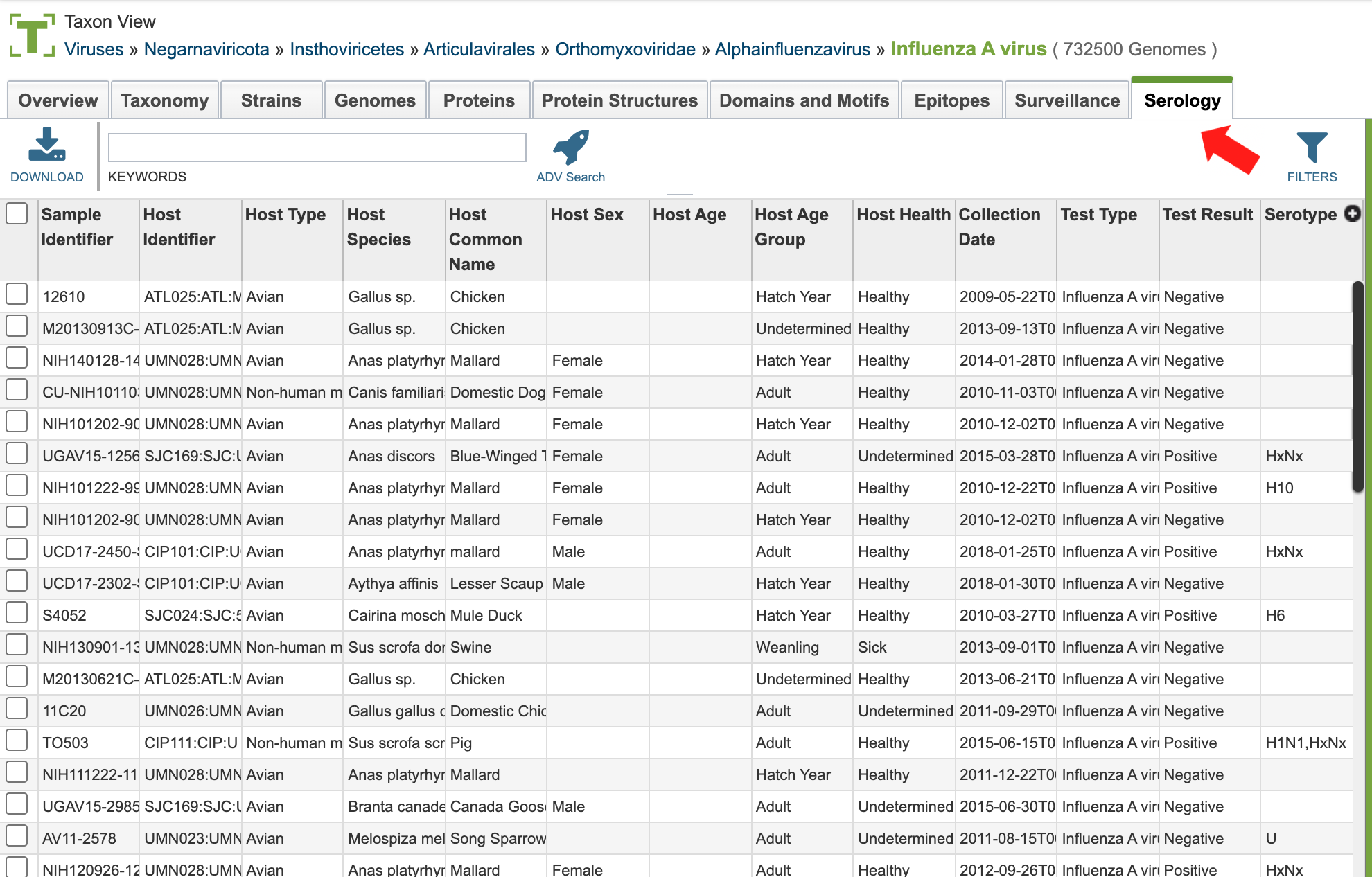Sort by Test Result column header
The image size is (1372, 877).
[x=1210, y=240]
